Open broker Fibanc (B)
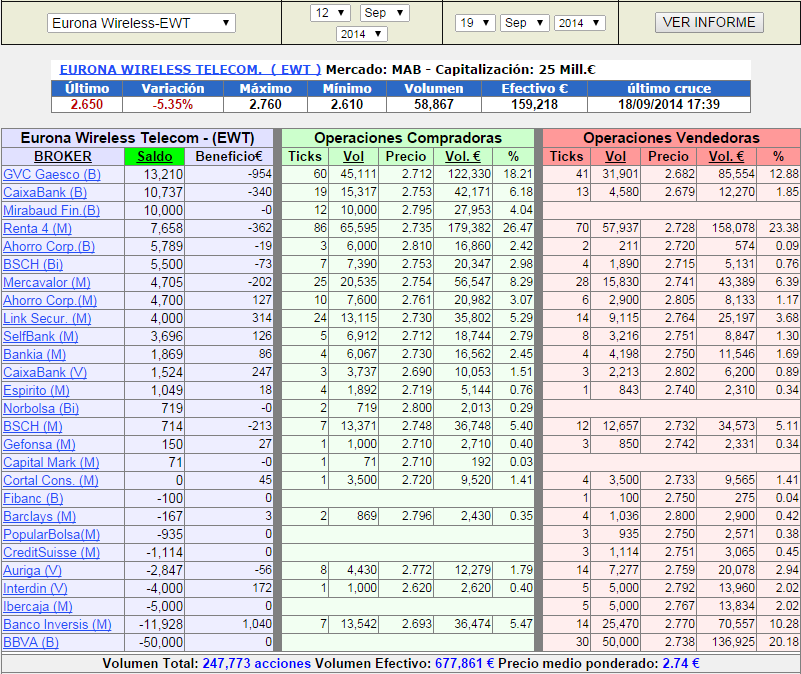Image resolution: width=801 pixels, height=674 pixels. coord(33,498)
